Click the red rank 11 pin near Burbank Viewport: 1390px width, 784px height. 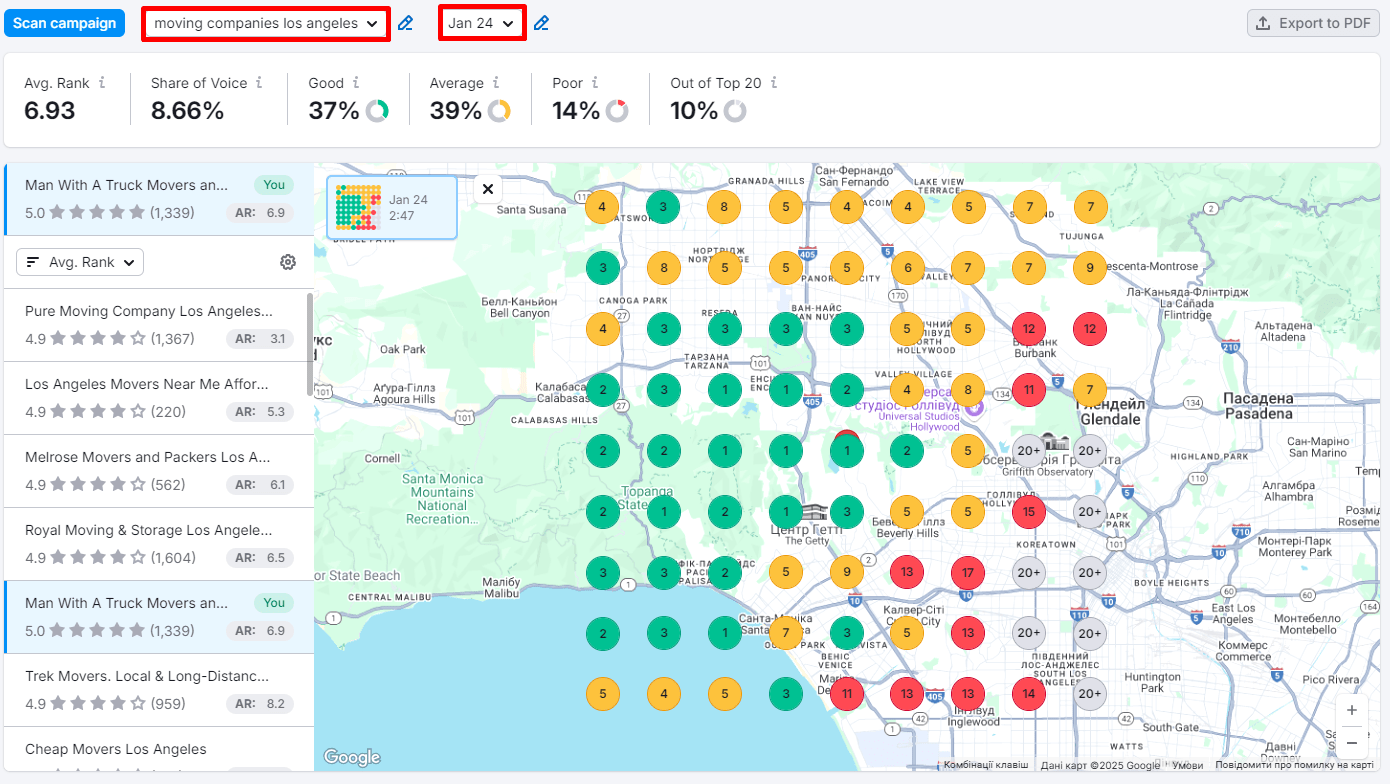1029,389
